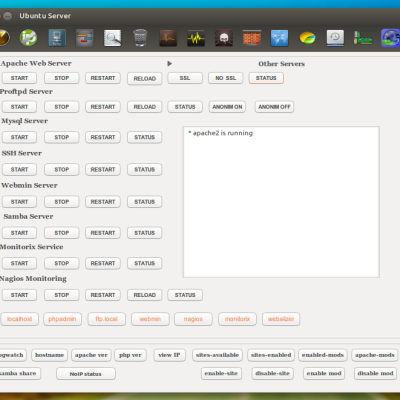
Task: Check Monitorix Service STATUS
Action: point(145,263)
